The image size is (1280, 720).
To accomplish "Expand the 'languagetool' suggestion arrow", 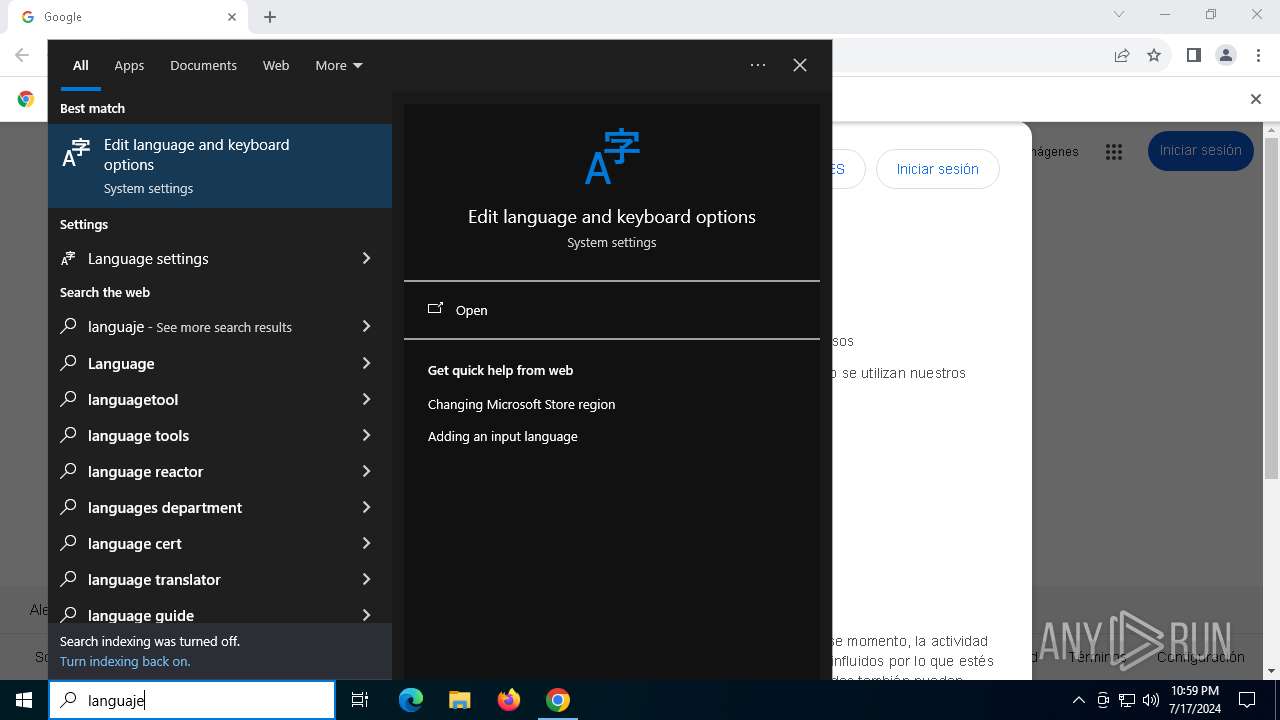I will (366, 399).
